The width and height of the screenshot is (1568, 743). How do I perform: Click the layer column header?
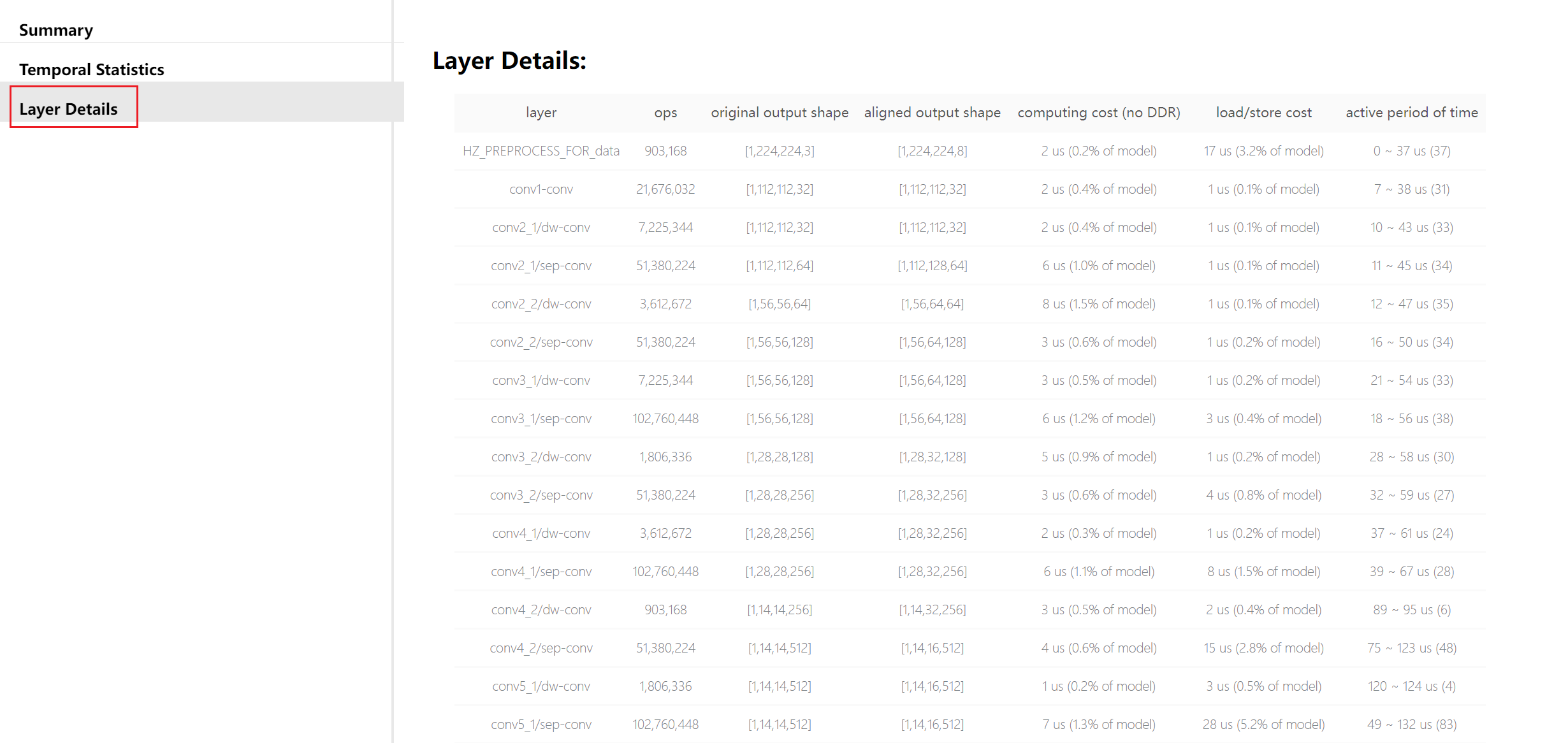pos(541,112)
